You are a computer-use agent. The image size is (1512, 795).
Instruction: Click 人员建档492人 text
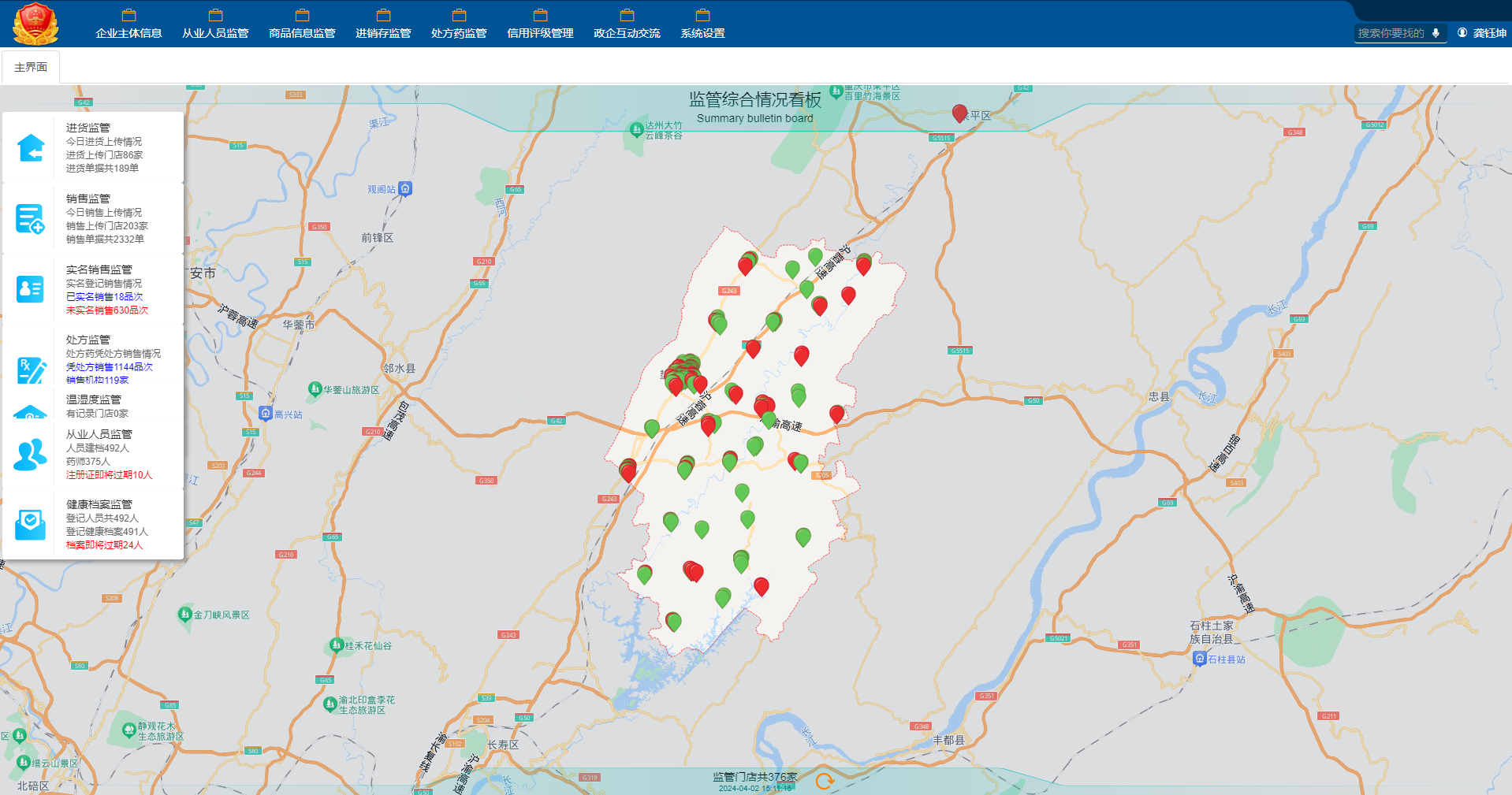coord(98,448)
